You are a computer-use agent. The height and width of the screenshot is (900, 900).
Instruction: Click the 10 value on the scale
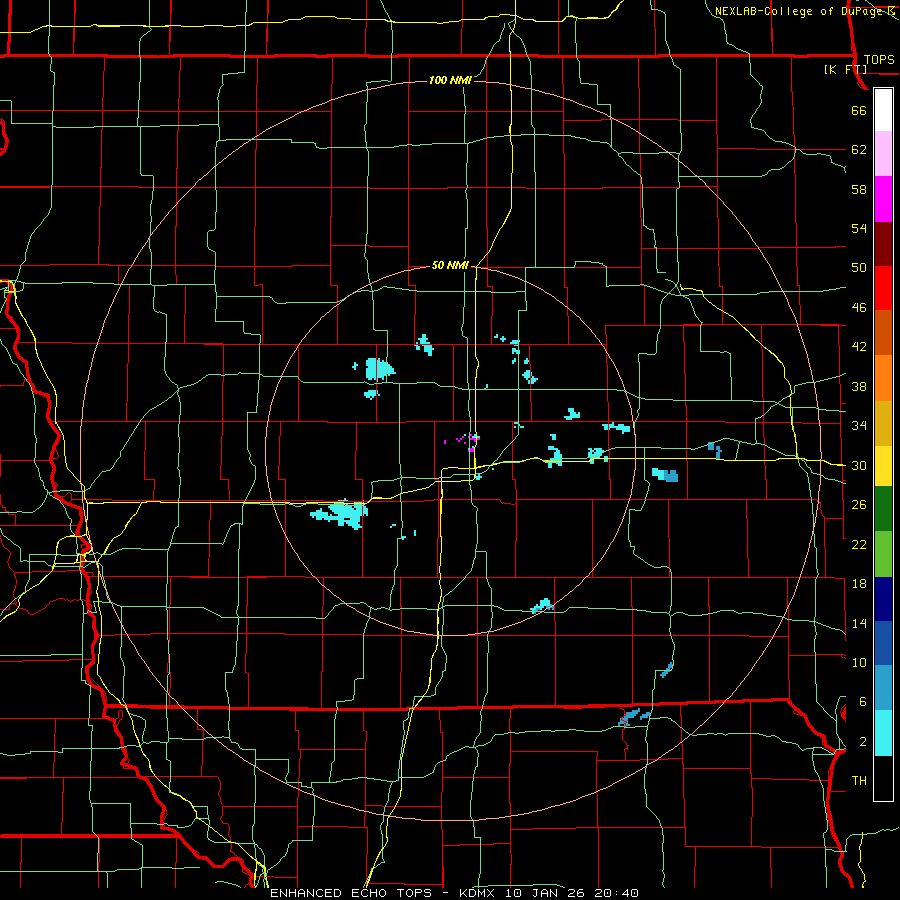(859, 662)
